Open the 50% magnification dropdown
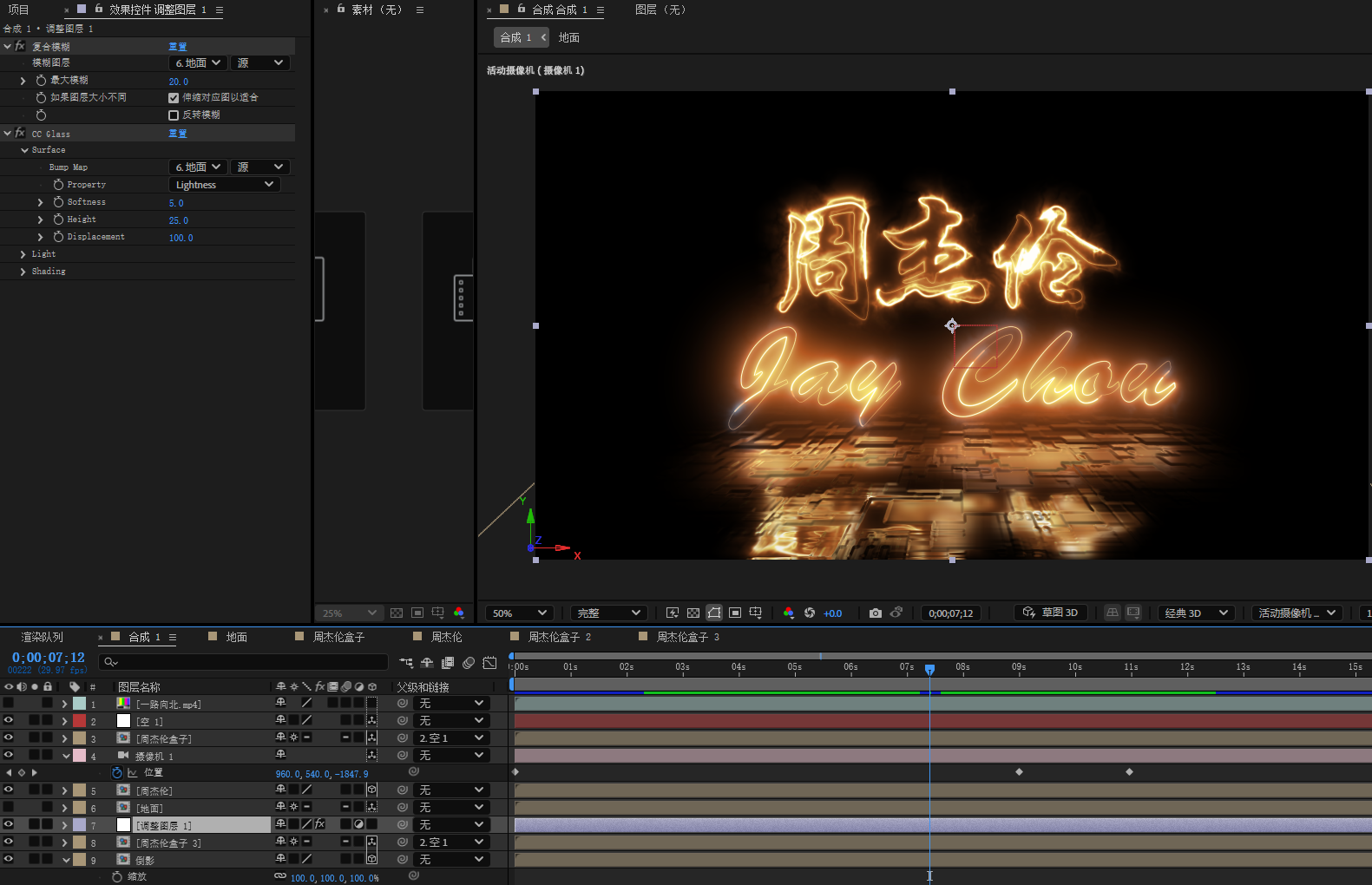This screenshot has width=1372, height=885. [x=519, y=613]
